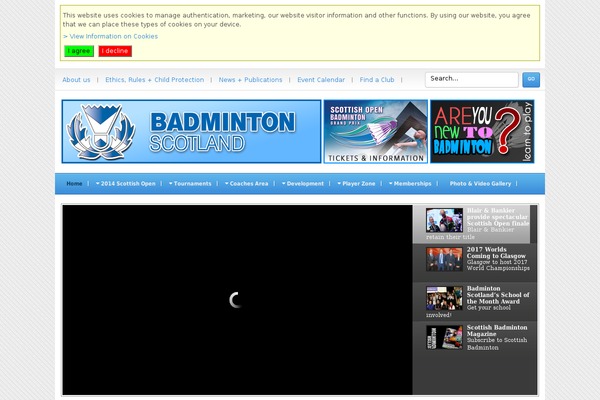The image size is (600, 400).
Task: Open Are you new to badminton banner
Action: (482, 131)
